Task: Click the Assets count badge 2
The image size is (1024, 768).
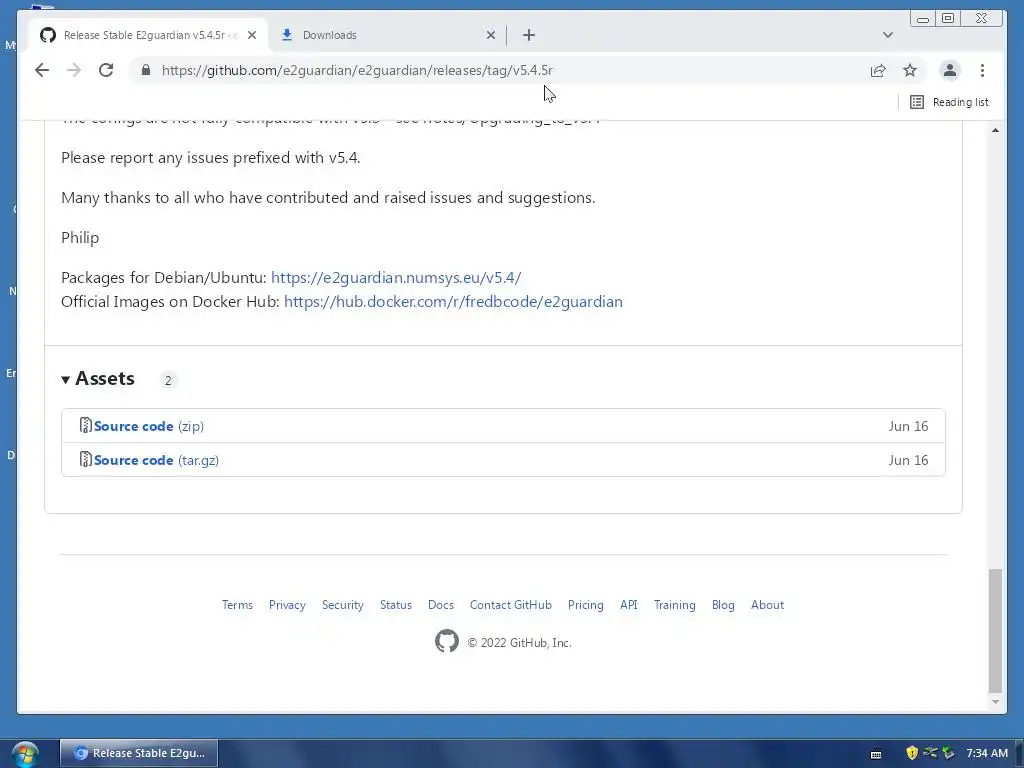Action: 168,381
